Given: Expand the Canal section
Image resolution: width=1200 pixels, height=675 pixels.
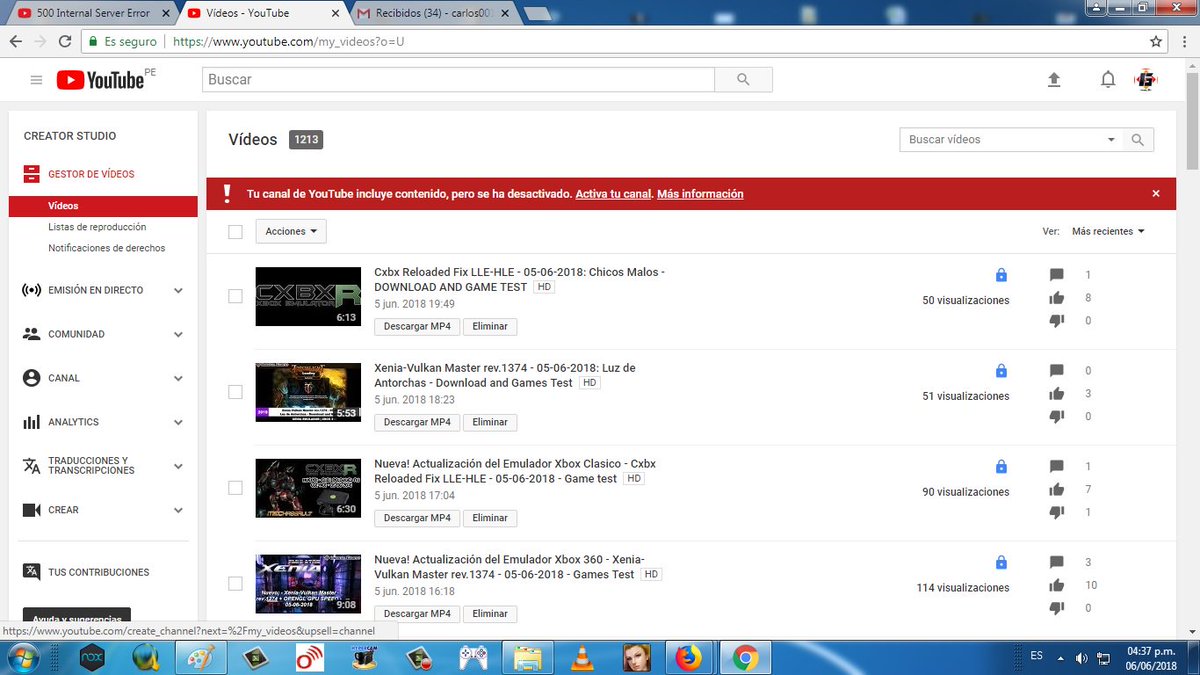Looking at the screenshot, I should [178, 379].
